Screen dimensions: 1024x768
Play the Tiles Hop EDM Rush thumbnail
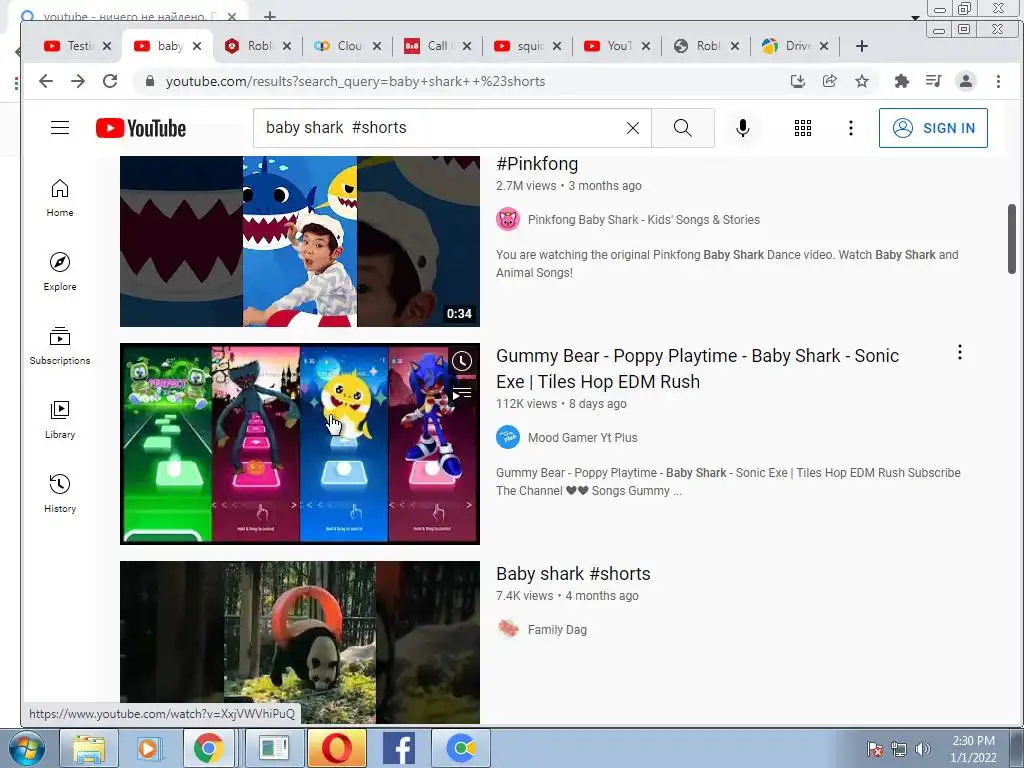pyautogui.click(x=300, y=443)
